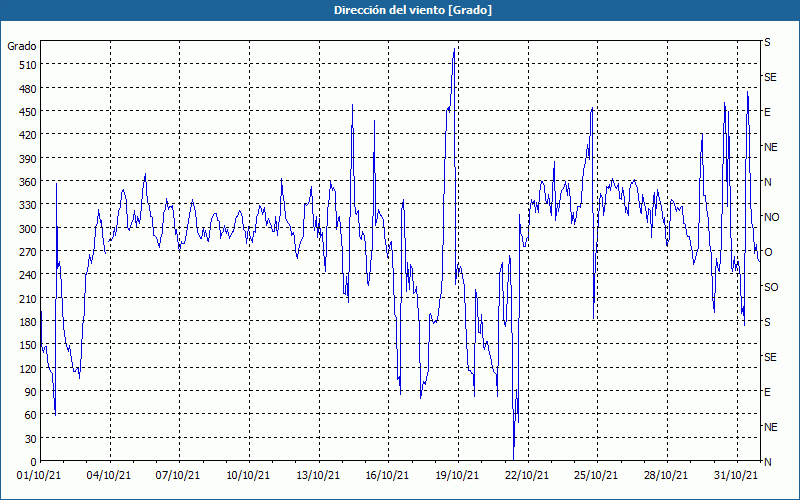Click the 450 y-axis value

pos(27,112)
